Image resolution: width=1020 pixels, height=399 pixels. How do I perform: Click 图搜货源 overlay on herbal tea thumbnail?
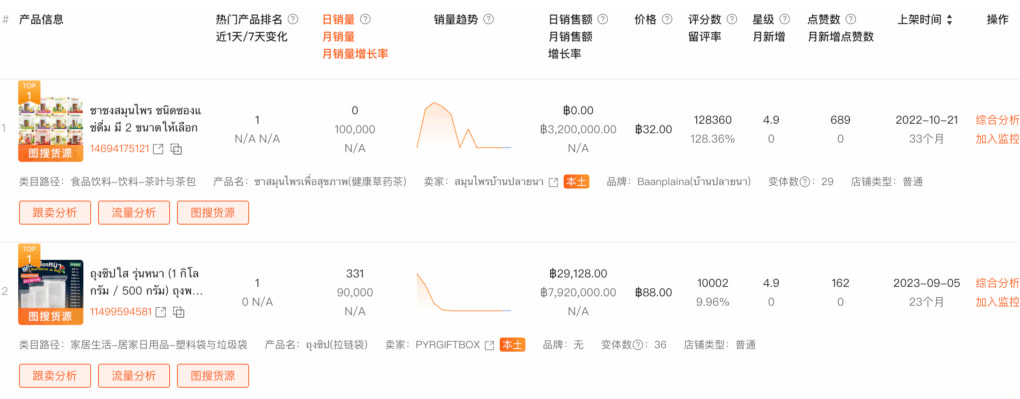[51, 153]
